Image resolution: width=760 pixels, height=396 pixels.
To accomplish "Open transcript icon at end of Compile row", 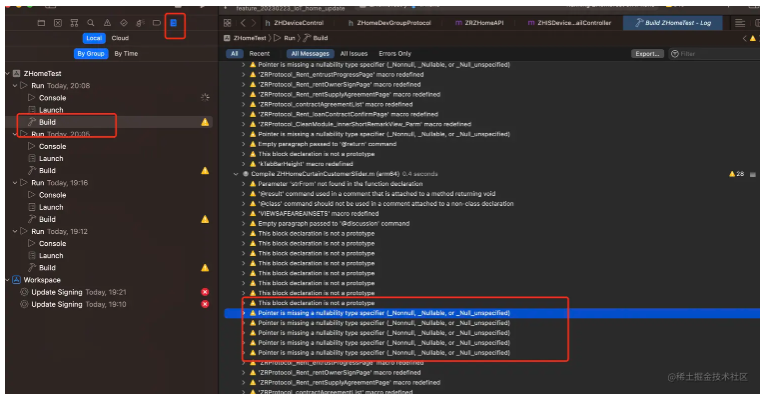I will [x=753, y=174].
